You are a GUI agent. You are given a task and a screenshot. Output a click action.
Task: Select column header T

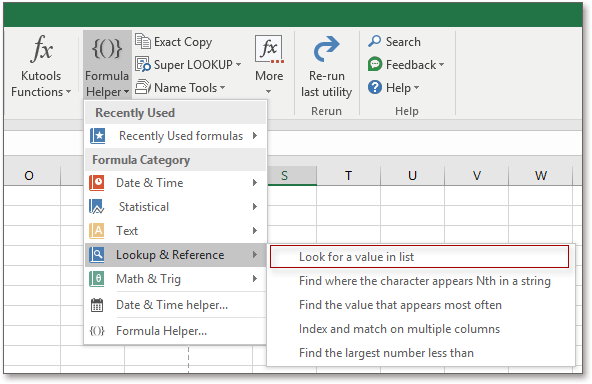(x=348, y=176)
